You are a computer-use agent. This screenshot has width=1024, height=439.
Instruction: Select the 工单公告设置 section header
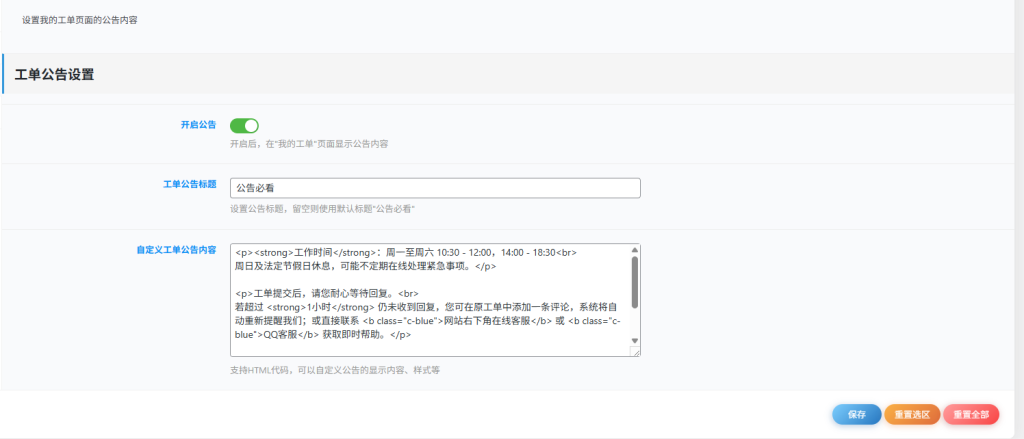pyautogui.click(x=55, y=74)
